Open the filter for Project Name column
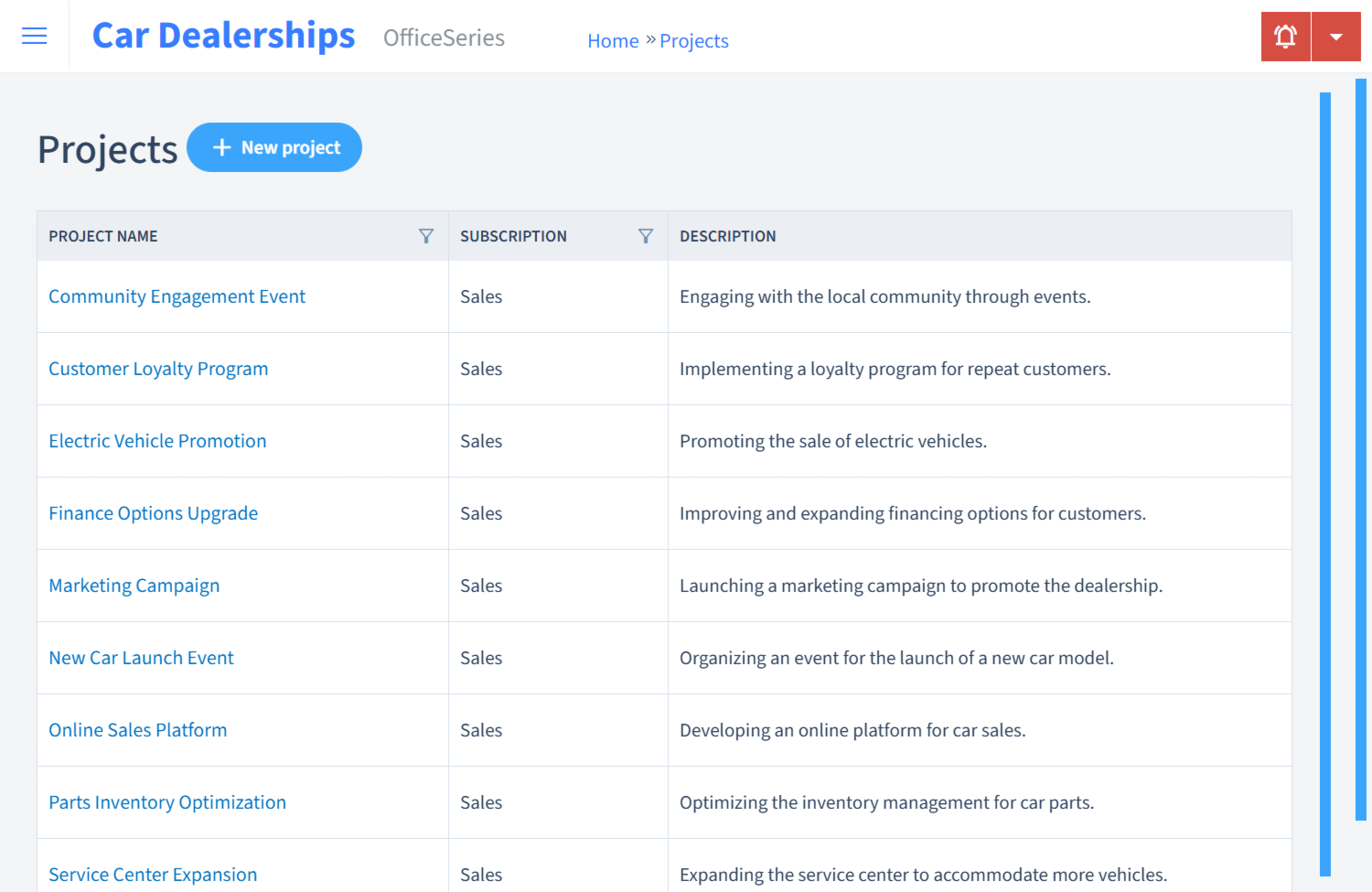The image size is (1372, 892). (x=426, y=236)
